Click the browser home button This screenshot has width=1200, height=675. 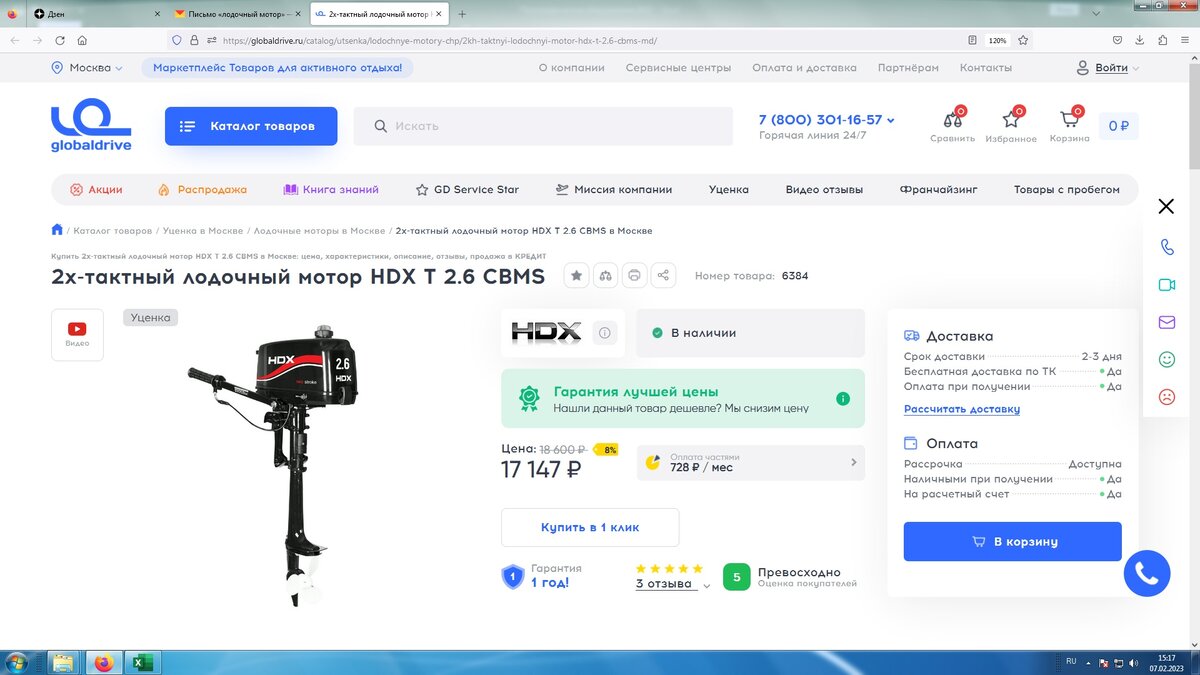[x=82, y=41]
